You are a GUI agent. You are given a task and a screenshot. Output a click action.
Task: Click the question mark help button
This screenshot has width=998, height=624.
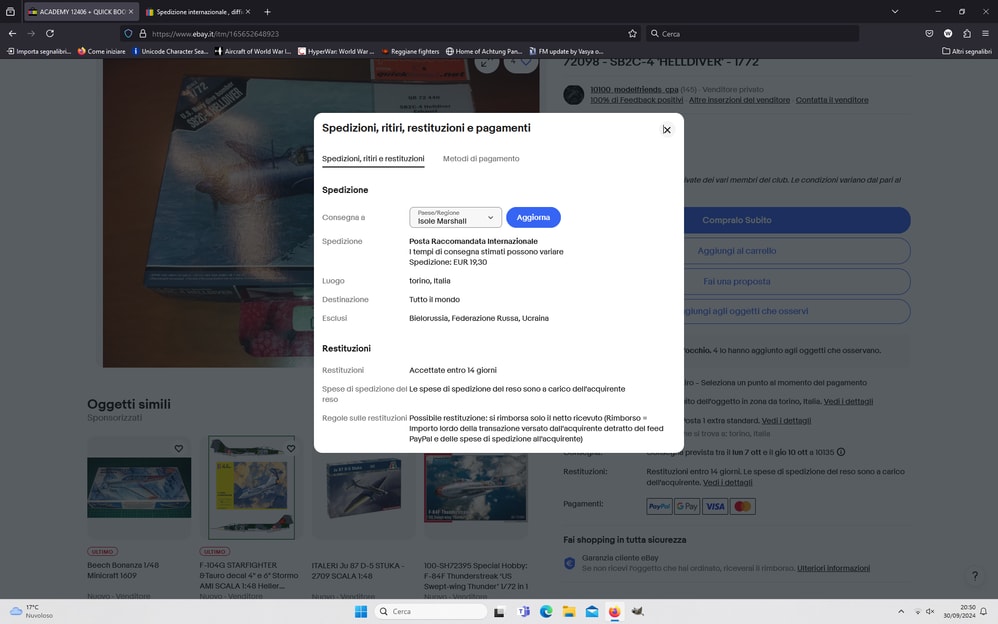pos(974,576)
